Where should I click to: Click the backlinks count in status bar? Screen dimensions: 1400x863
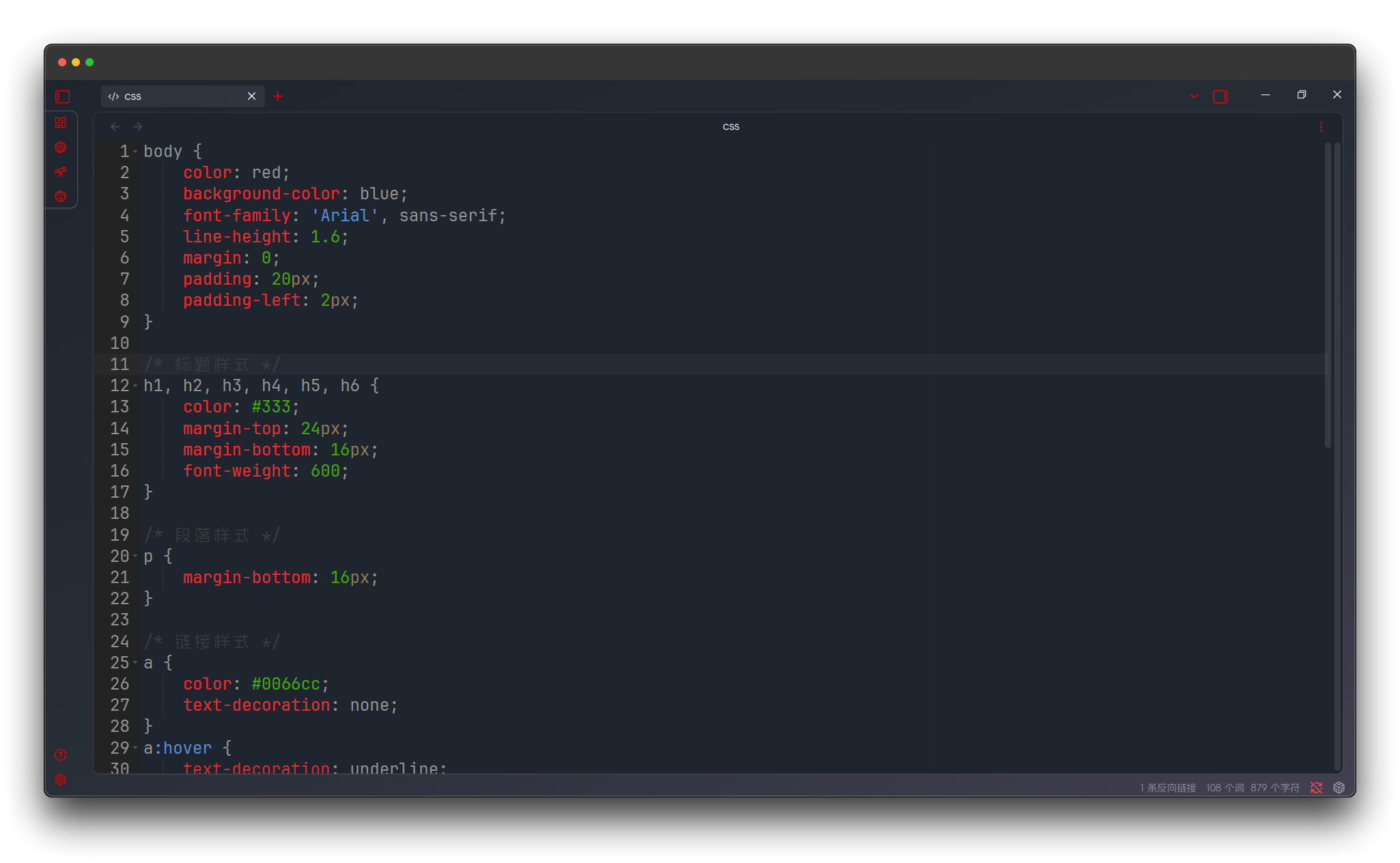[1168, 788]
